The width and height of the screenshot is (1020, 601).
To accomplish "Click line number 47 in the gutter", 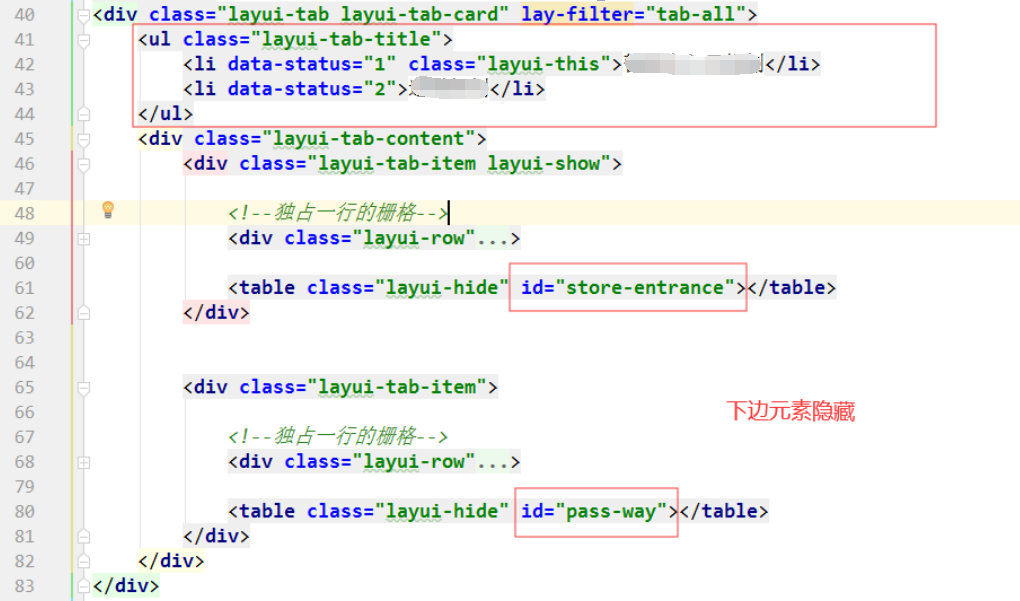I will tap(25, 189).
